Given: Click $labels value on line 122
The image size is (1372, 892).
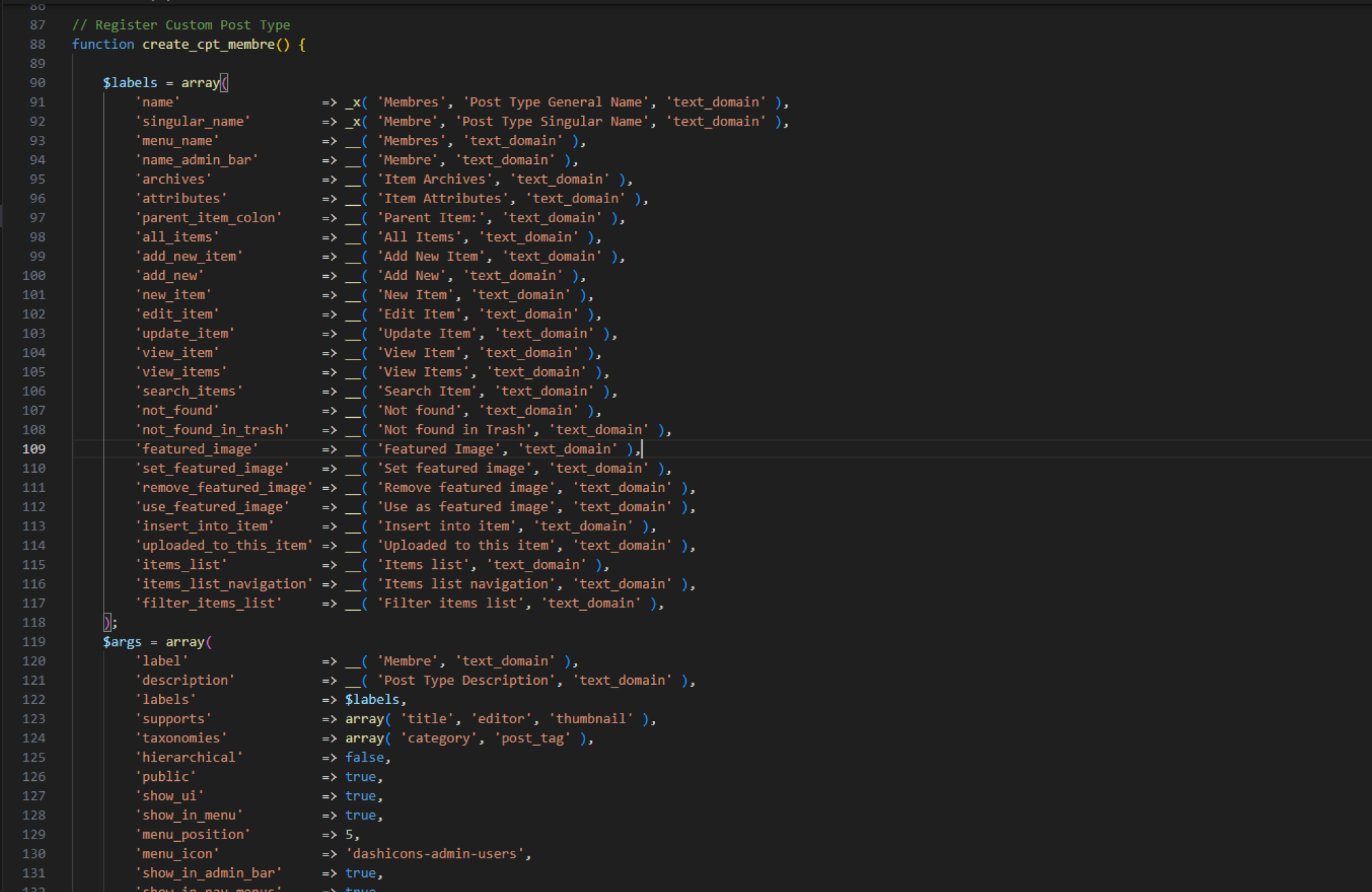Looking at the screenshot, I should [372, 699].
